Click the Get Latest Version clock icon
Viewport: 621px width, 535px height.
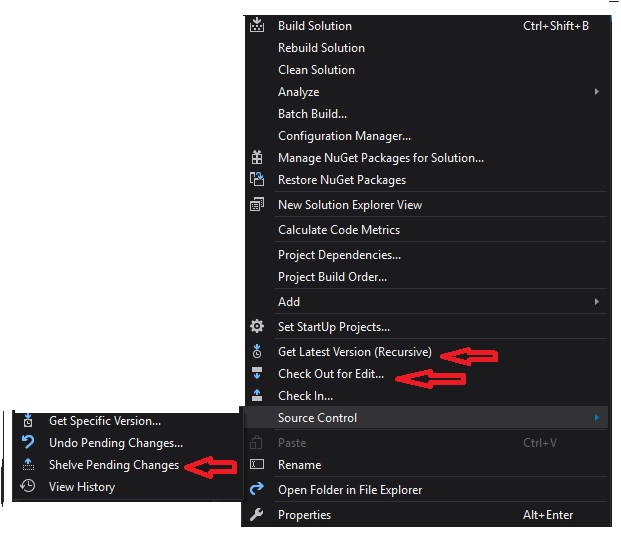coord(257,351)
